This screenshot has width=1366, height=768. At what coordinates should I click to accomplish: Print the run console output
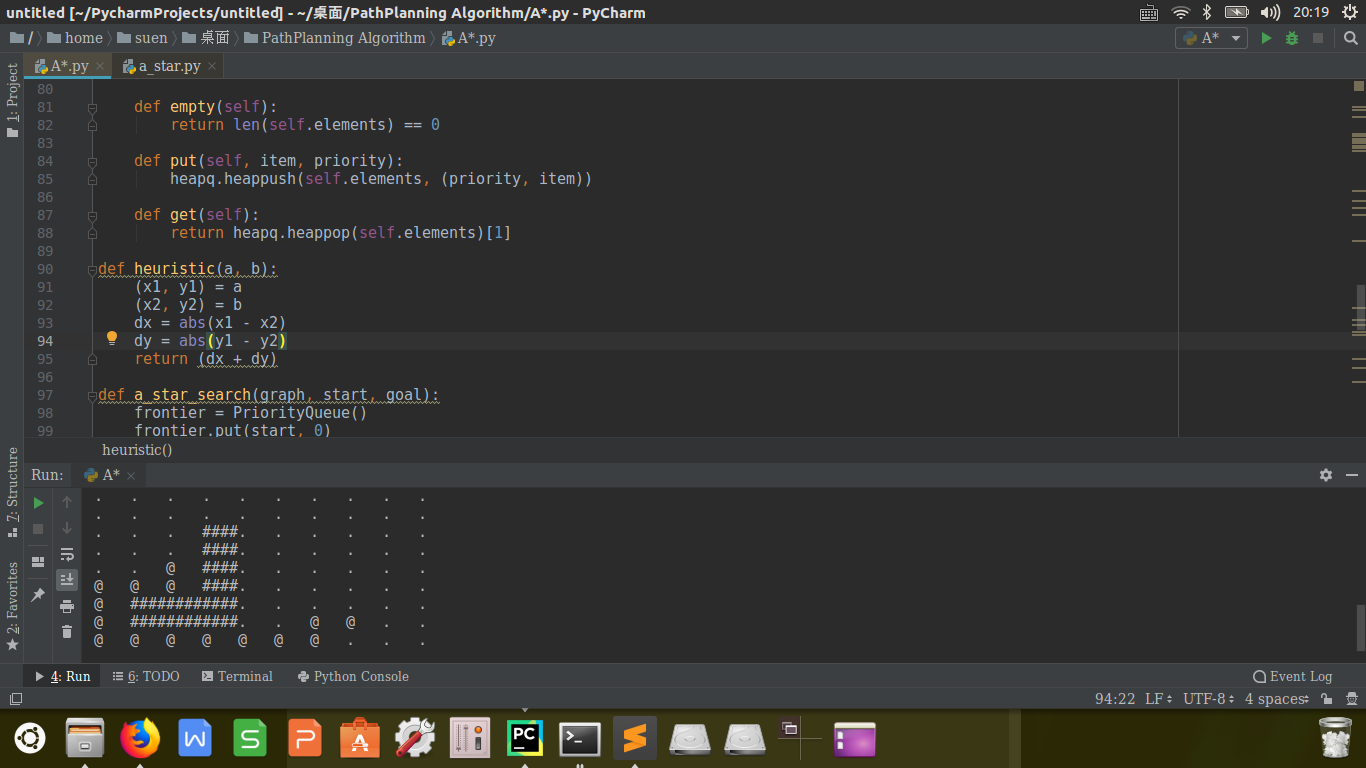[67, 606]
